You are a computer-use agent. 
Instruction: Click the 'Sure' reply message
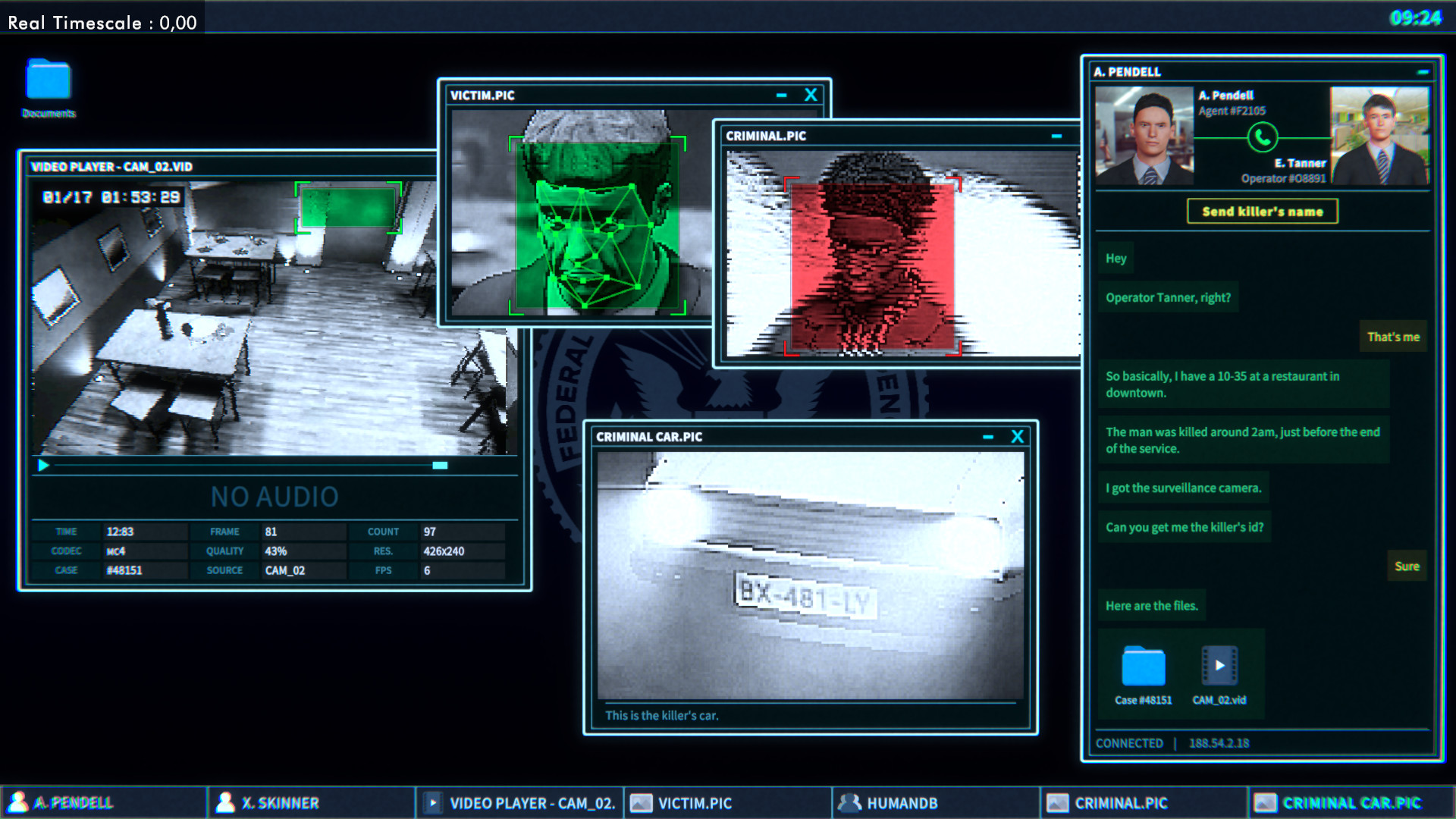pyautogui.click(x=1407, y=566)
